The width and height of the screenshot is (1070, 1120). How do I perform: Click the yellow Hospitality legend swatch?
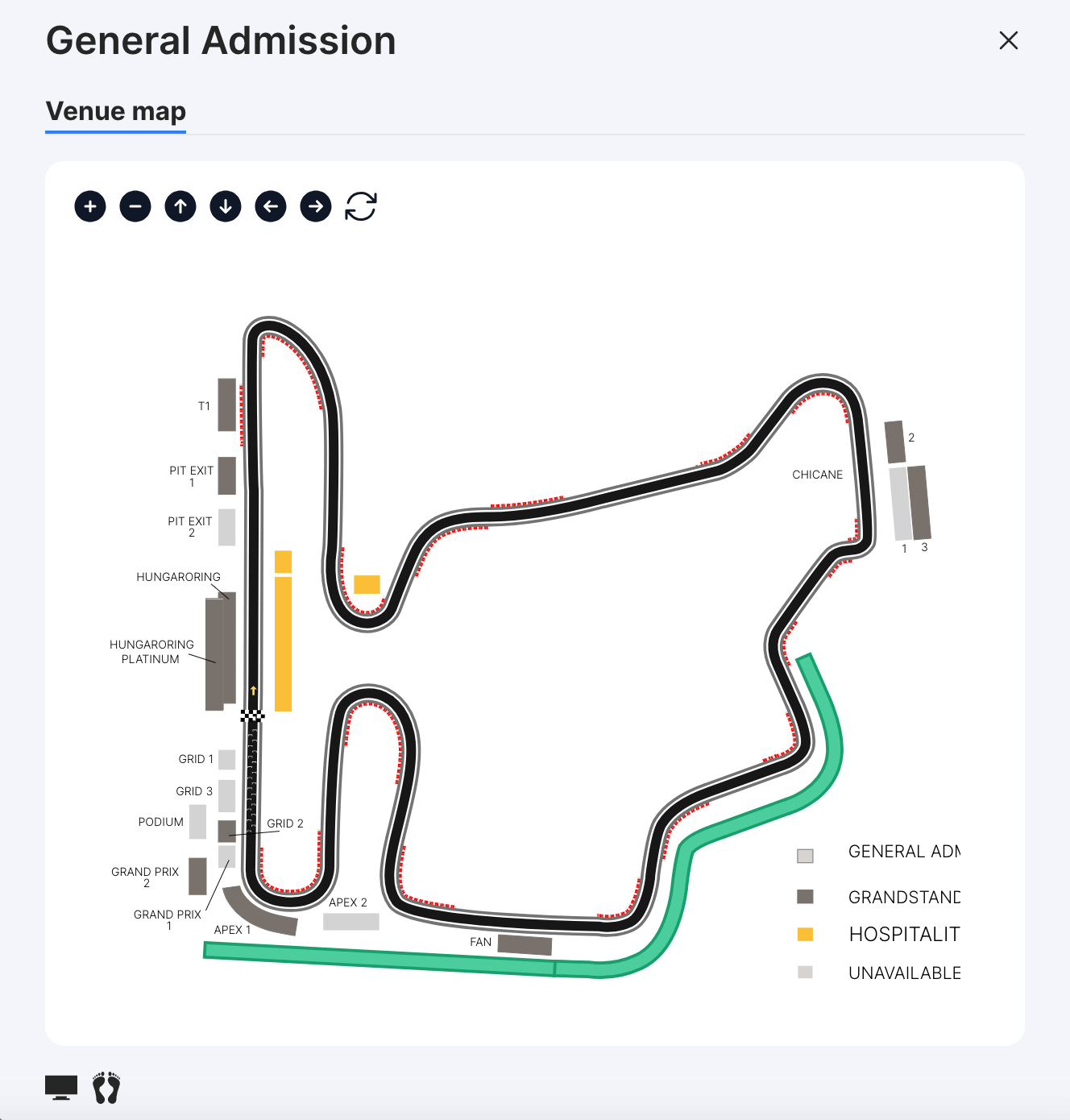pyautogui.click(x=805, y=935)
